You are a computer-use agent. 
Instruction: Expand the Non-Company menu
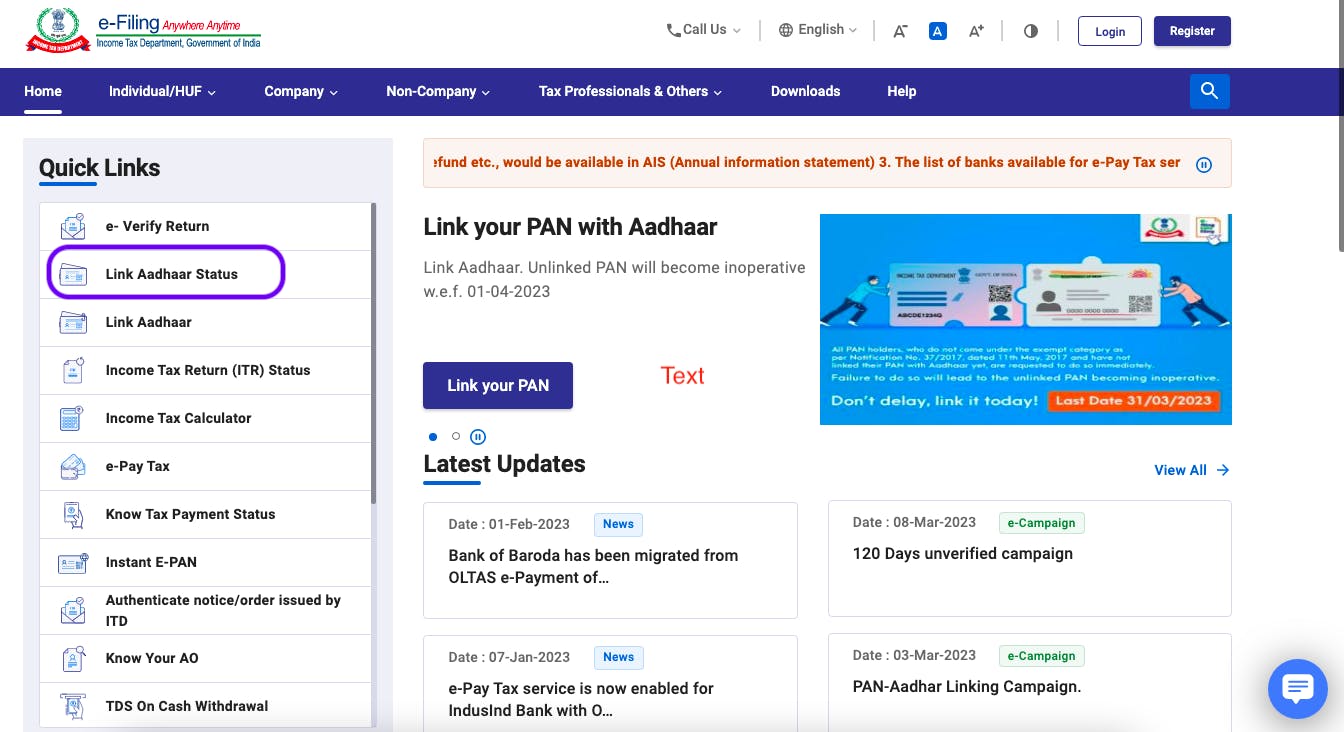click(438, 91)
